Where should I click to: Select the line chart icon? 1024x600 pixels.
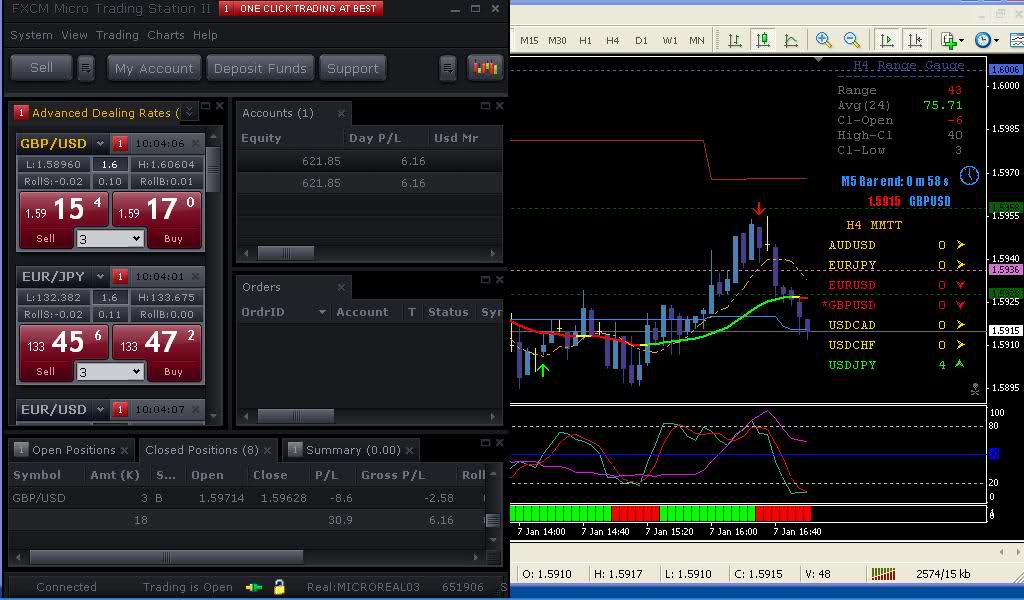click(791, 40)
